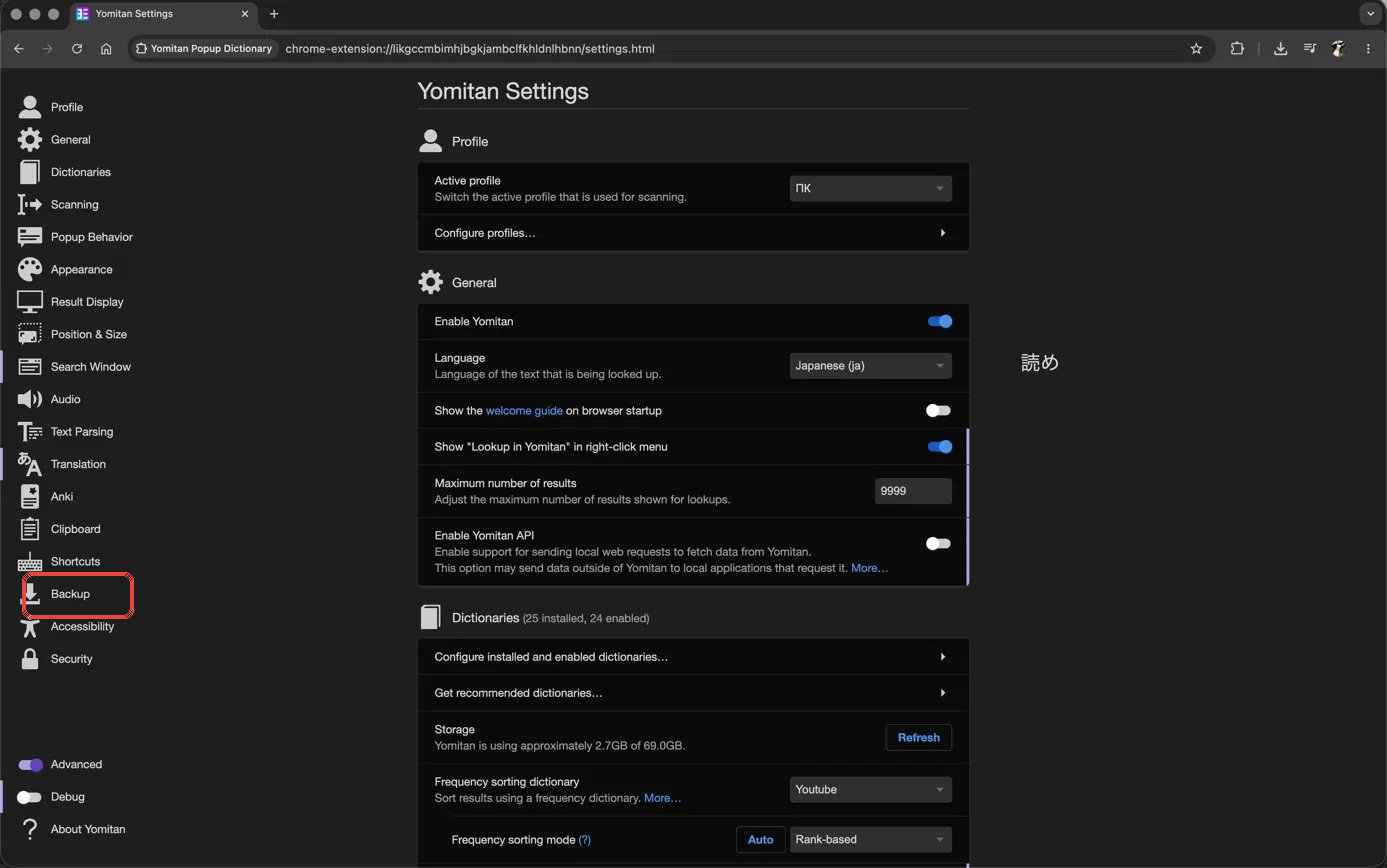
Task: Toggle Enable Yomitan switch
Action: coord(939,321)
